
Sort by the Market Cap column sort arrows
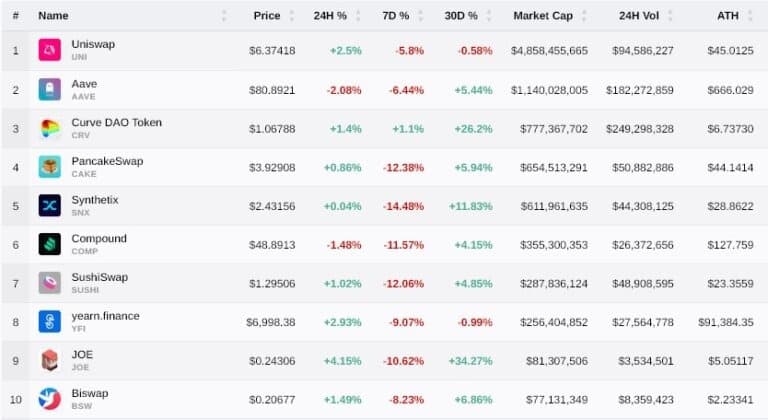[x=584, y=16]
